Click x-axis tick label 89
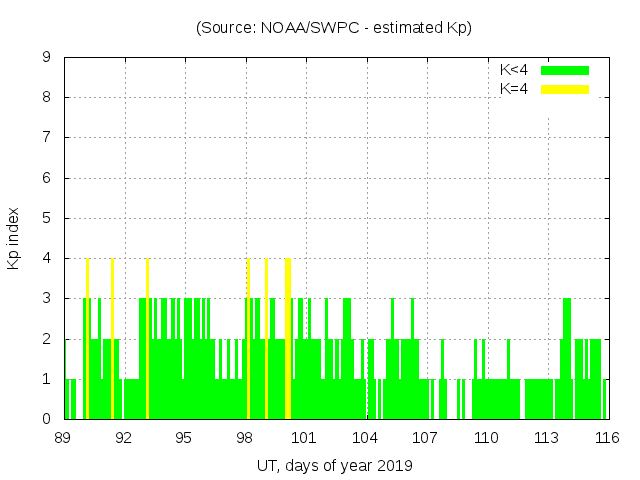The width and height of the screenshot is (640, 480). 63,438
